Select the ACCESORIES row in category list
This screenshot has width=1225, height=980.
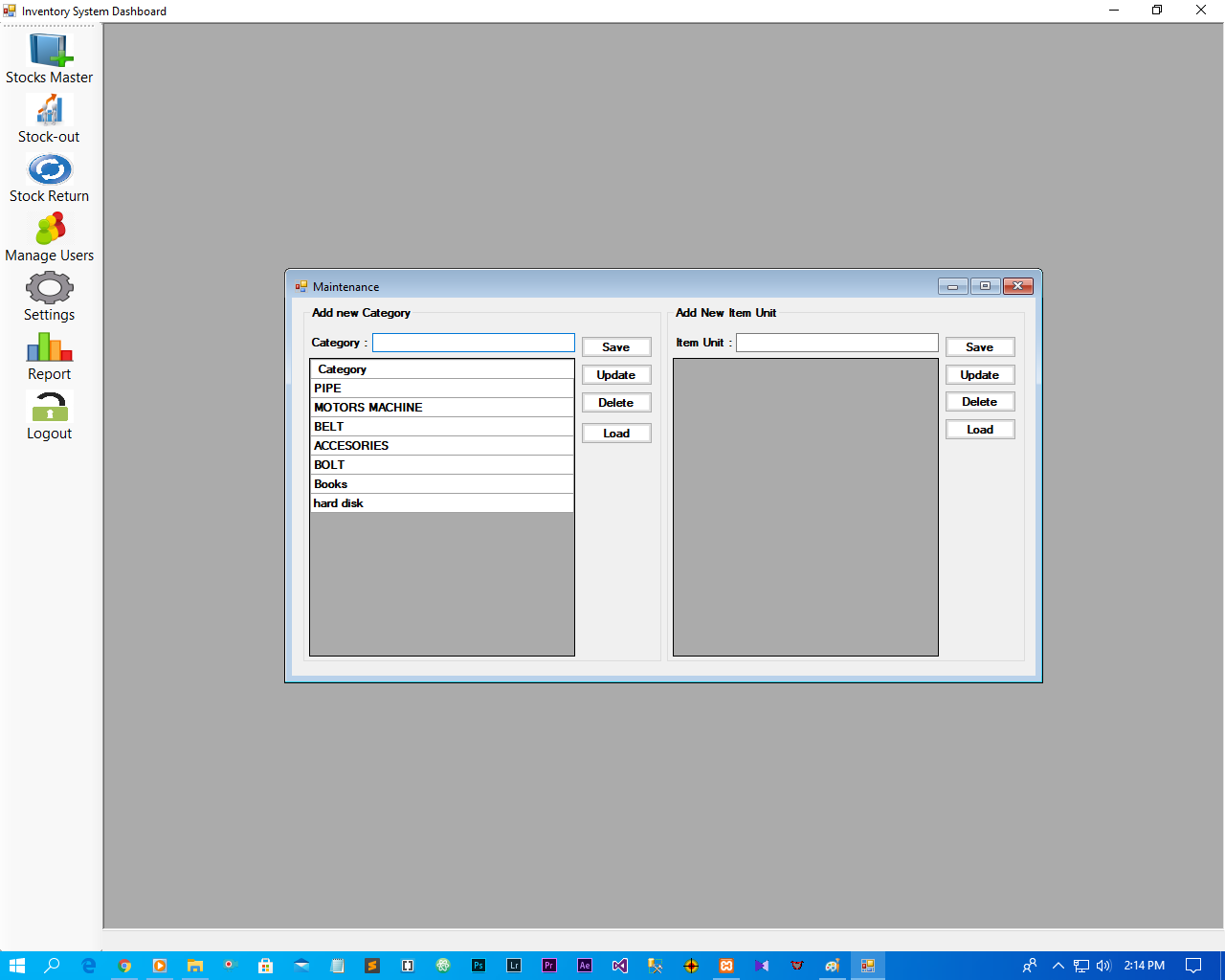coord(441,446)
